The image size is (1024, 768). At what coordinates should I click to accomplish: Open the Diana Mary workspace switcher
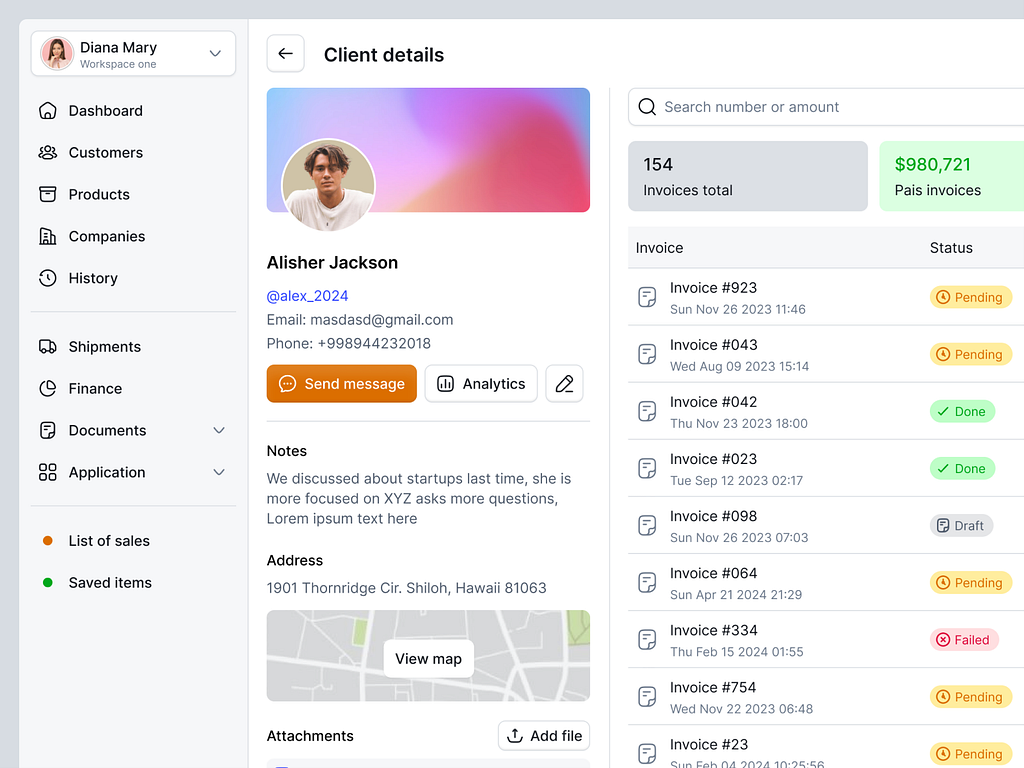click(133, 53)
